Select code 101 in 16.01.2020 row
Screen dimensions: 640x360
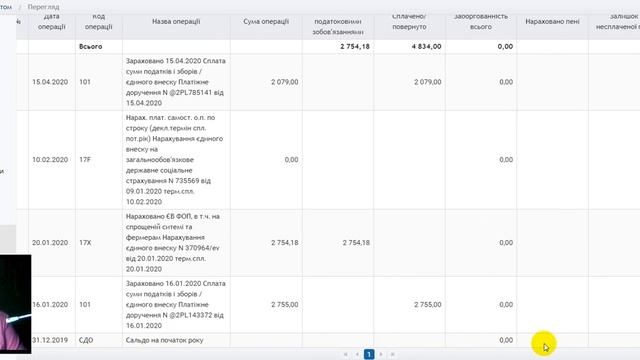click(x=85, y=305)
